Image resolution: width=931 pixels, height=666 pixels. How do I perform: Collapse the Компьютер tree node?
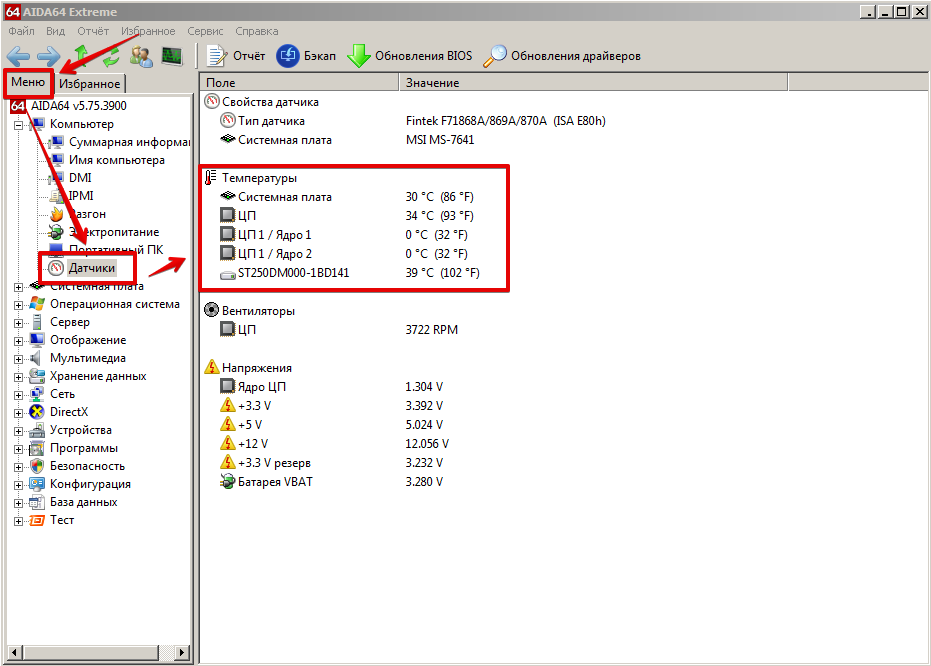click(18, 124)
